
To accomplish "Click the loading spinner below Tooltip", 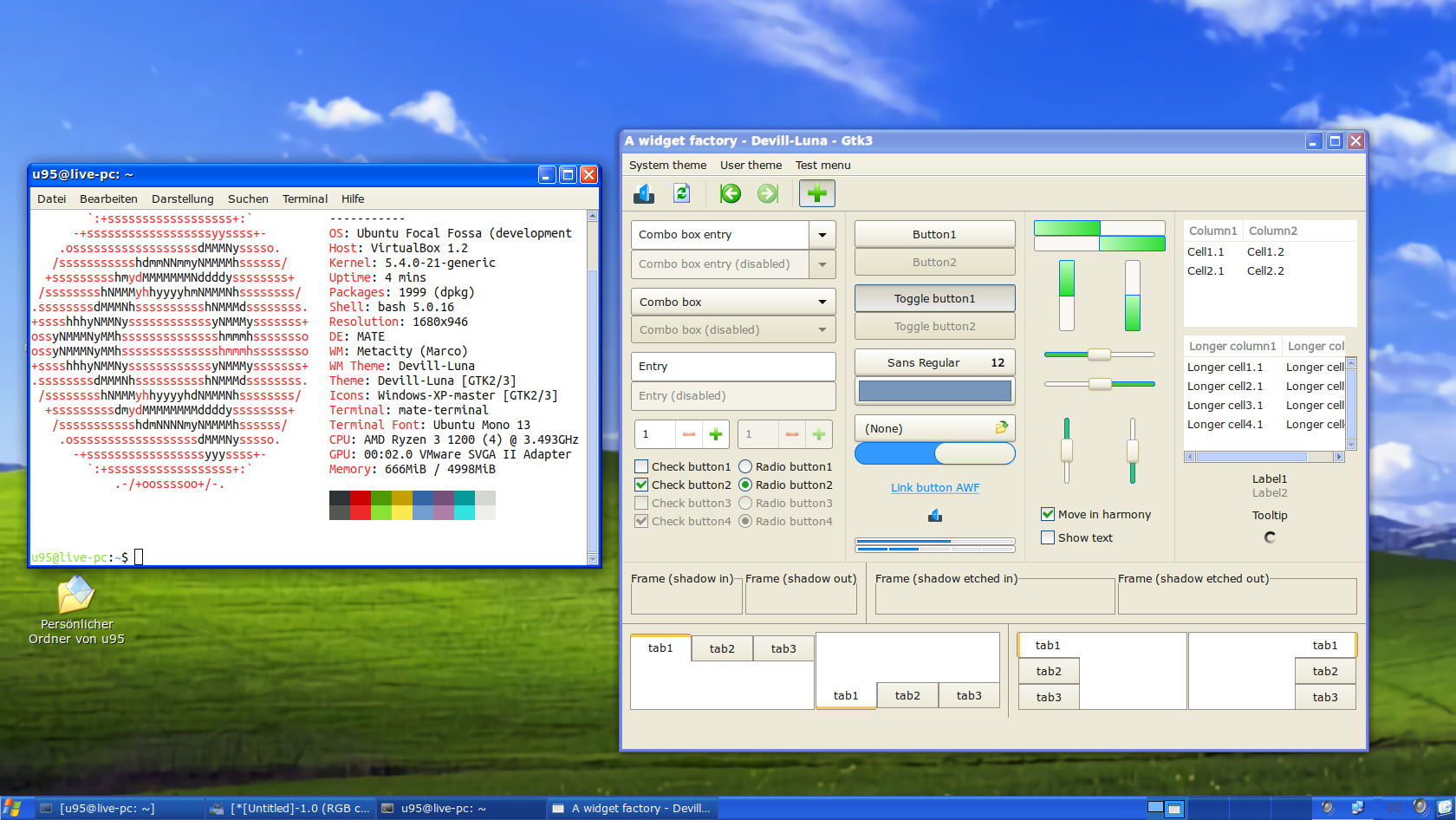I will pos(1270,537).
